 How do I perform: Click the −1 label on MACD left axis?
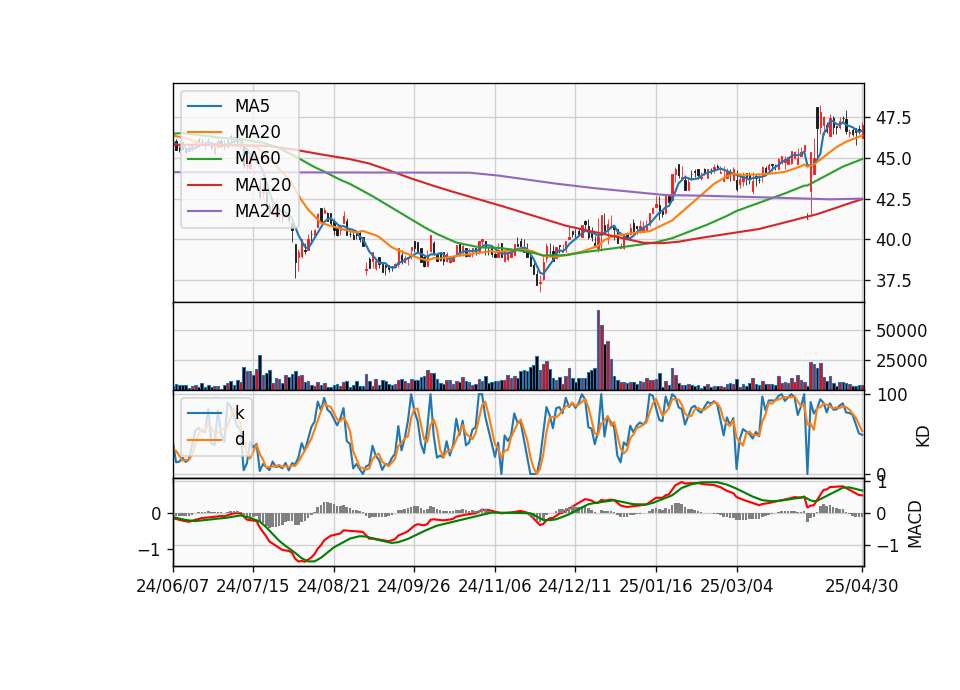click(x=150, y=550)
